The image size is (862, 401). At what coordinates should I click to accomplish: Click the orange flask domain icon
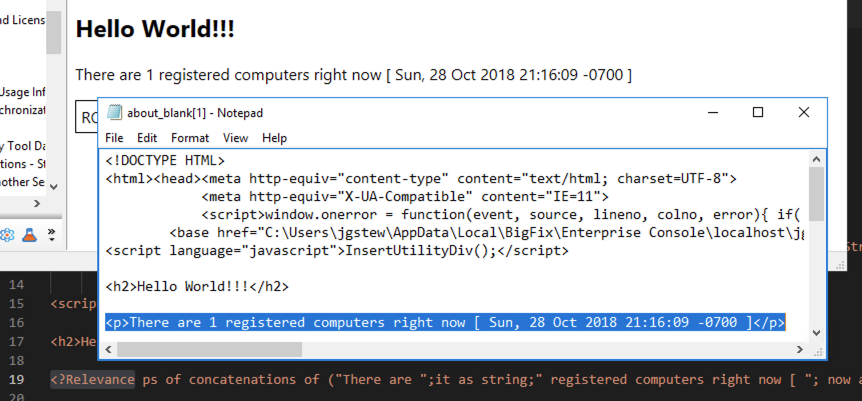pos(30,235)
